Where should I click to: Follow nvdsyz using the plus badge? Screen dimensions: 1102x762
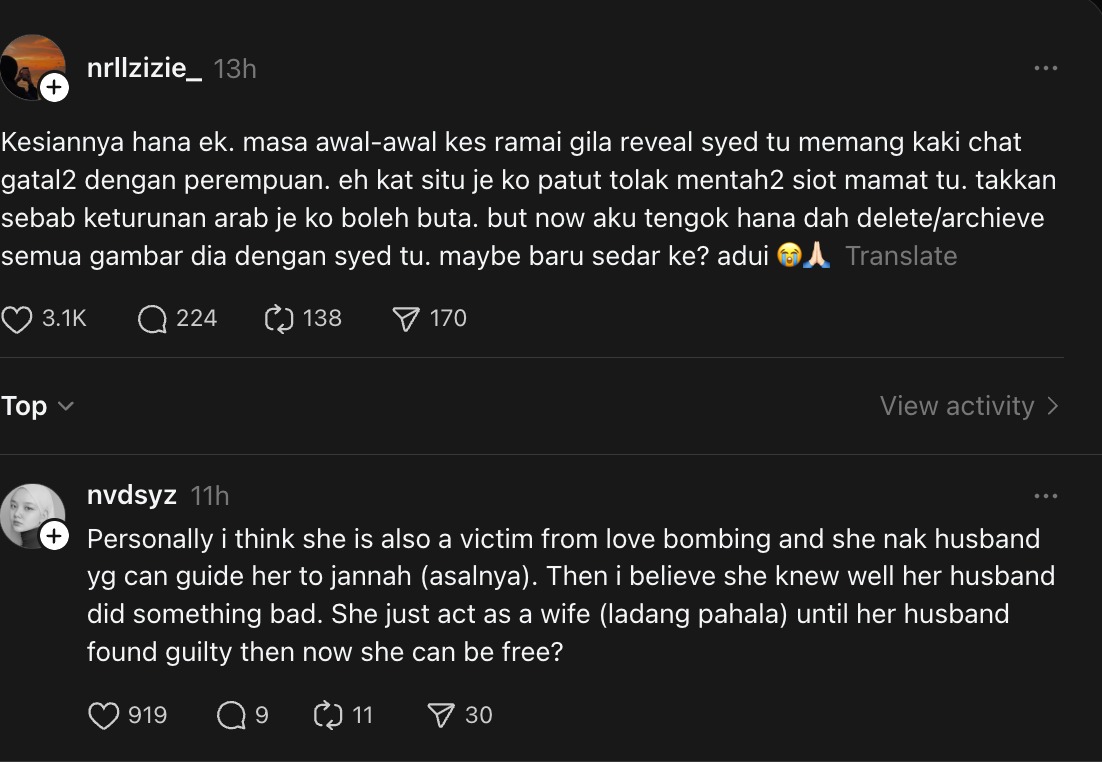coord(54,537)
